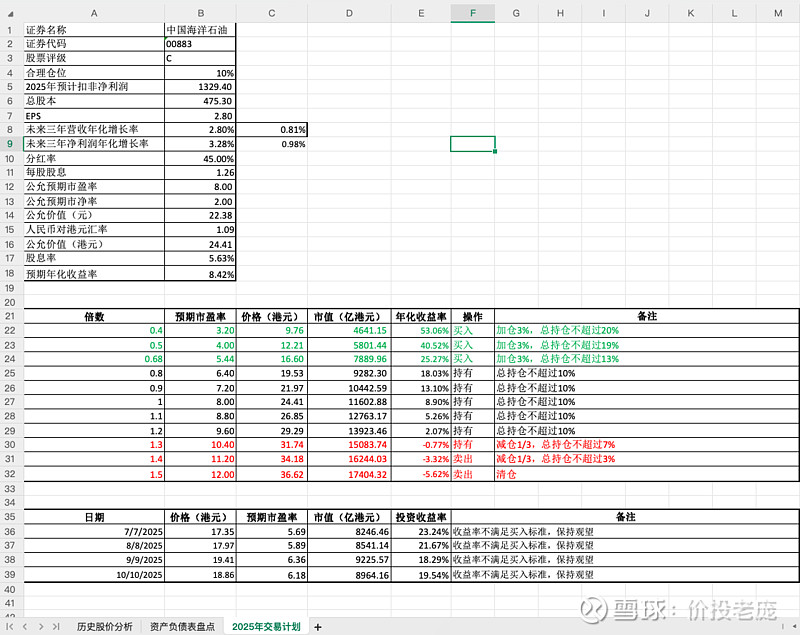This screenshot has height=635, width=800.
Task: Click date cell 7/7/2025
Action: click(94, 531)
